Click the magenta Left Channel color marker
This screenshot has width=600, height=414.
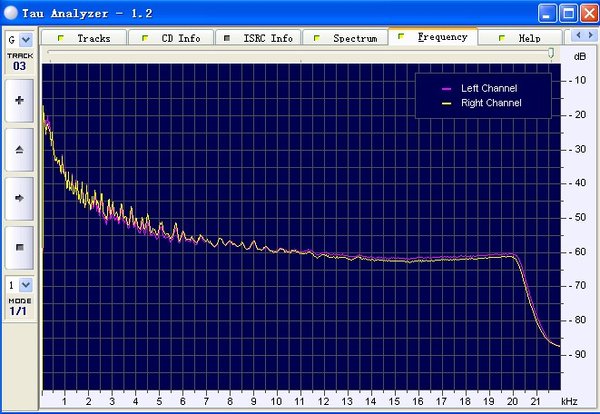pos(447,89)
